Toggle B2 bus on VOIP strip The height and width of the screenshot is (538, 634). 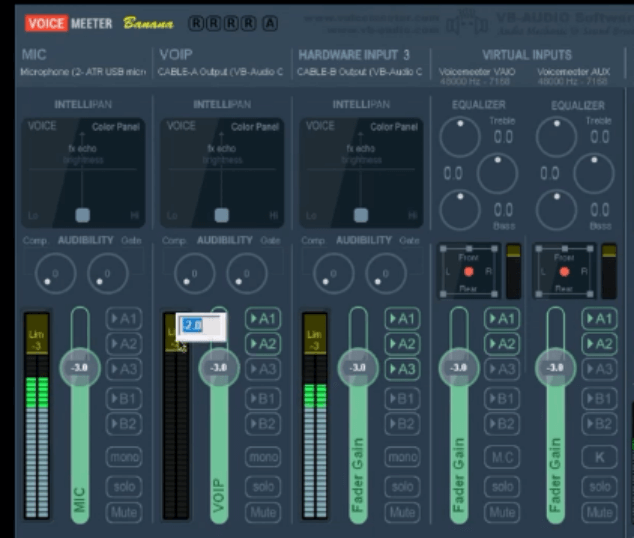[x=263, y=424]
